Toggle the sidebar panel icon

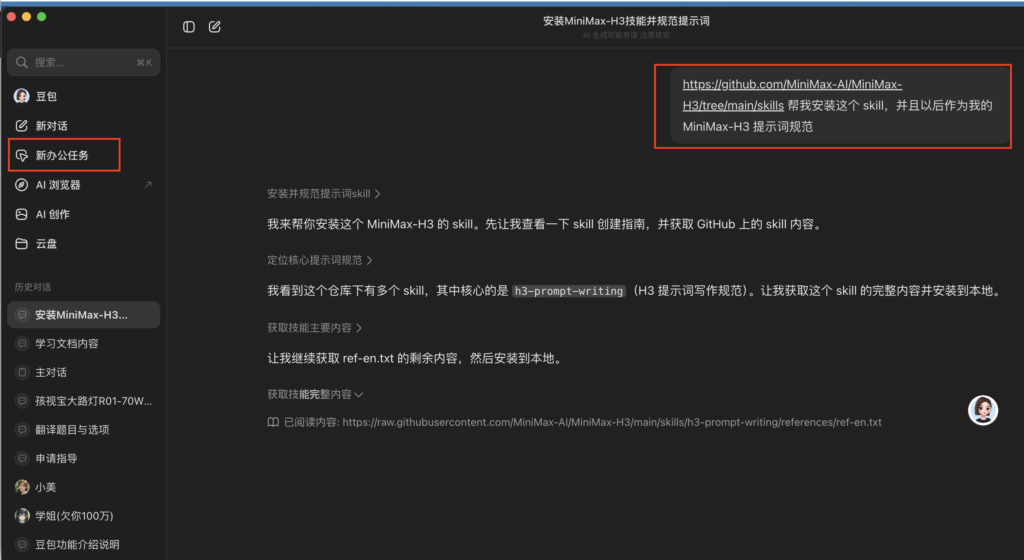point(189,27)
